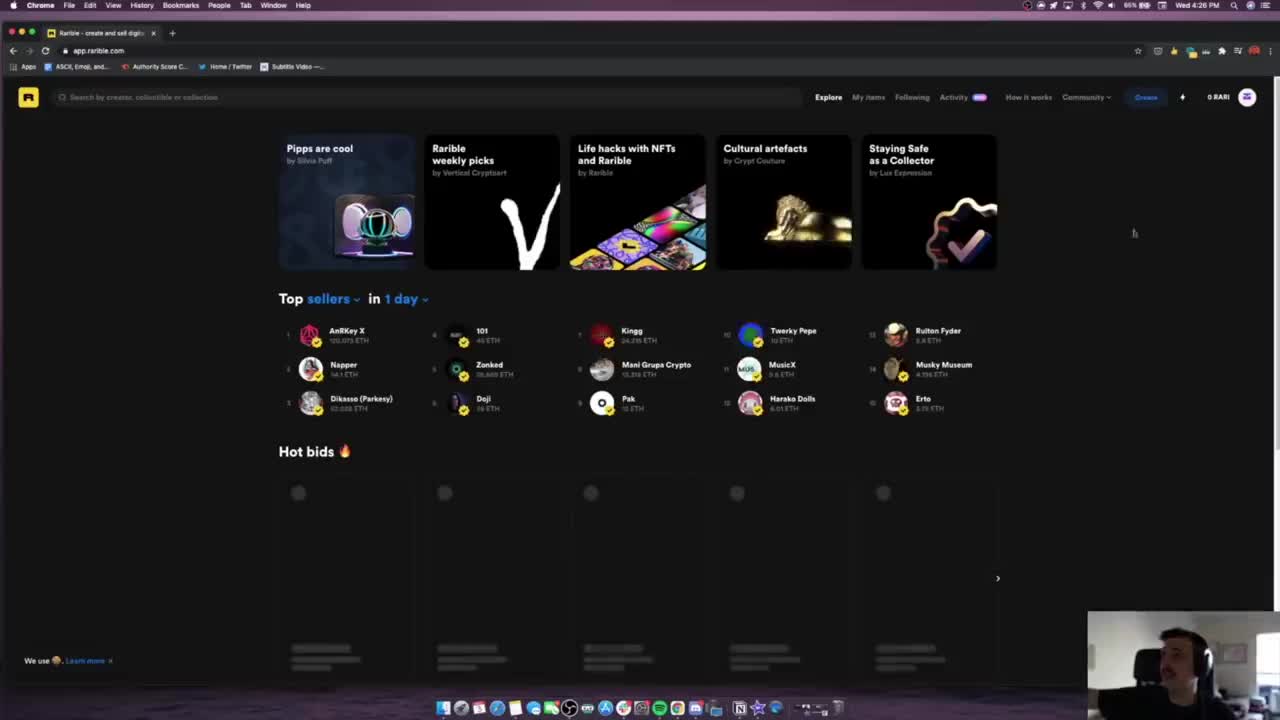Click Learn more in cookie notice
The width and height of the screenshot is (1280, 720).
click(x=85, y=661)
